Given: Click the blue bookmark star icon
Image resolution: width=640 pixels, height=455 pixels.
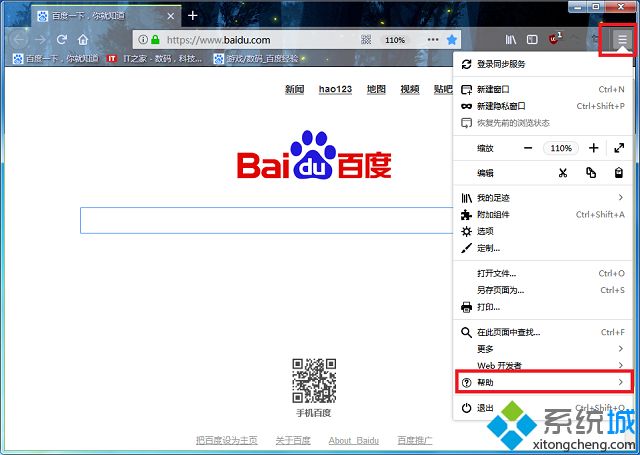Looking at the screenshot, I should click(x=451, y=40).
